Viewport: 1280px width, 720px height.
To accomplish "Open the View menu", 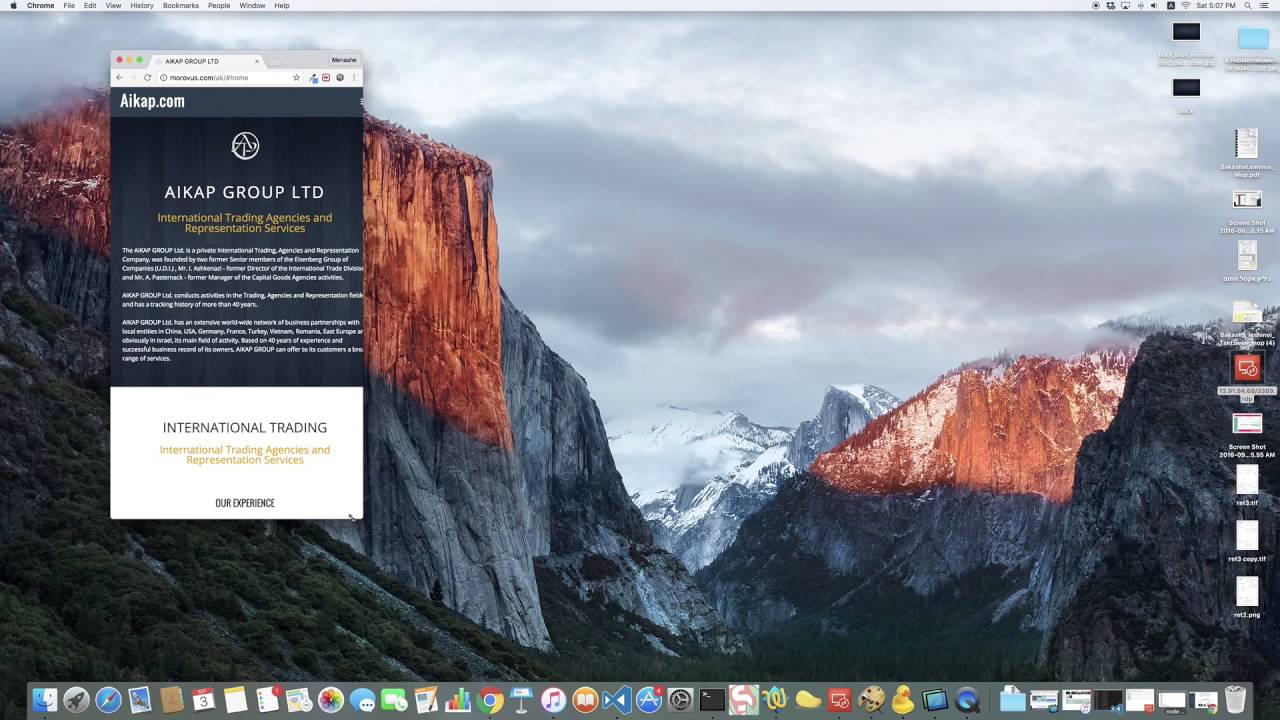I will tap(113, 6).
